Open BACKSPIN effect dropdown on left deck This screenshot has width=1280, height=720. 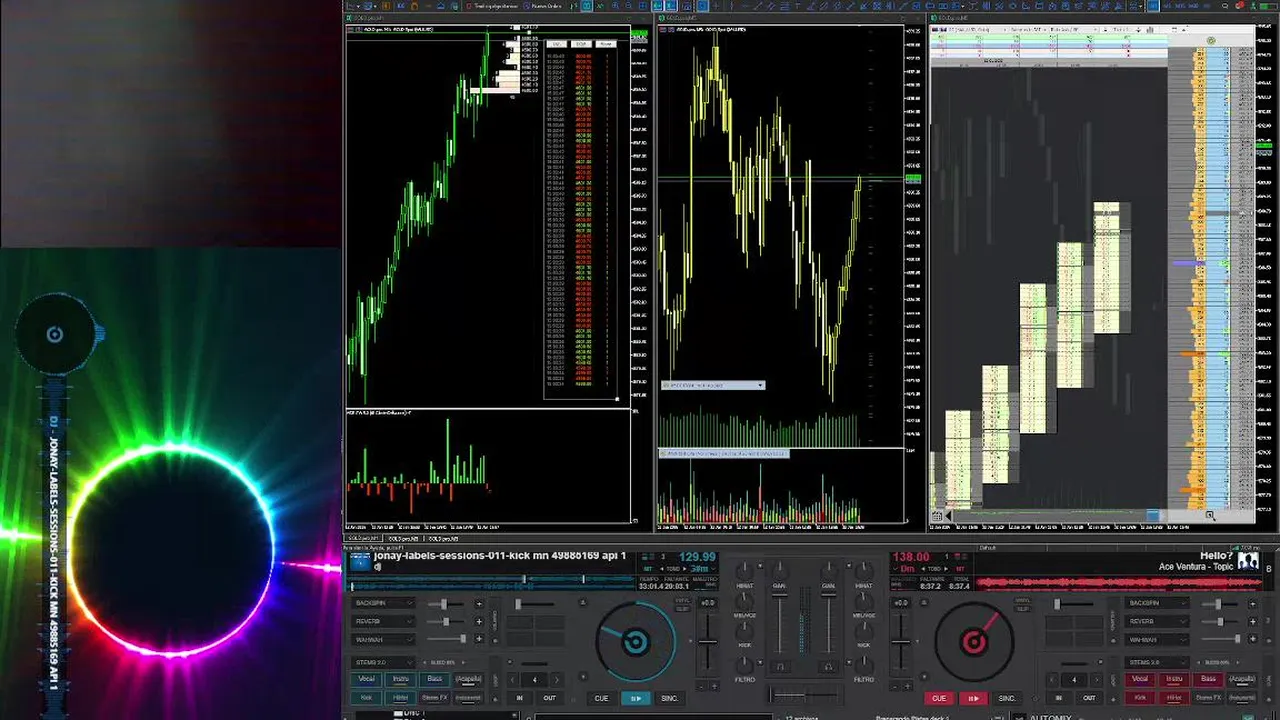(x=383, y=603)
